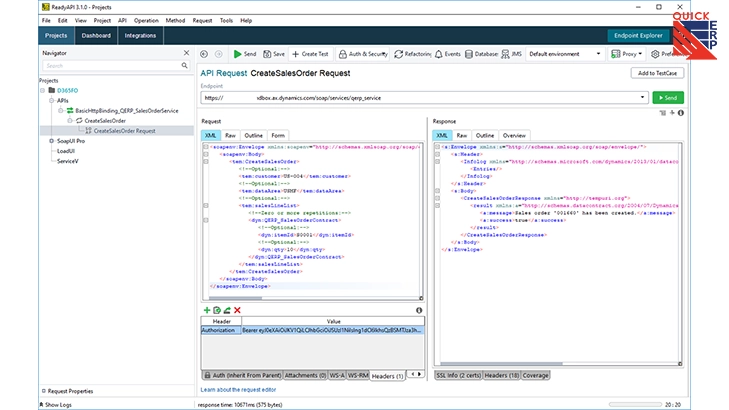Open the Edit menu
The width and height of the screenshot is (729, 410).
point(62,20)
